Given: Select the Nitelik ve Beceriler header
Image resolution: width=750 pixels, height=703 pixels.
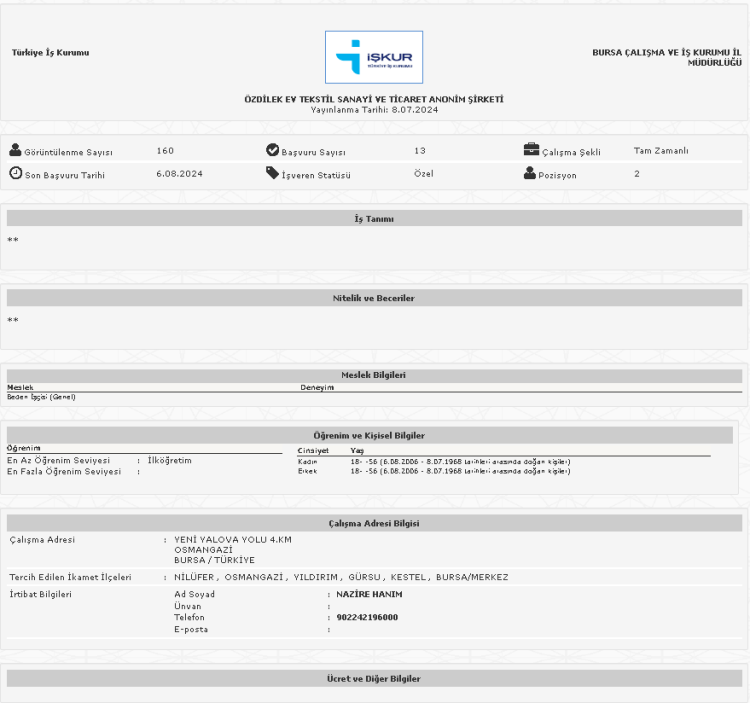Looking at the screenshot, I should point(374,298).
